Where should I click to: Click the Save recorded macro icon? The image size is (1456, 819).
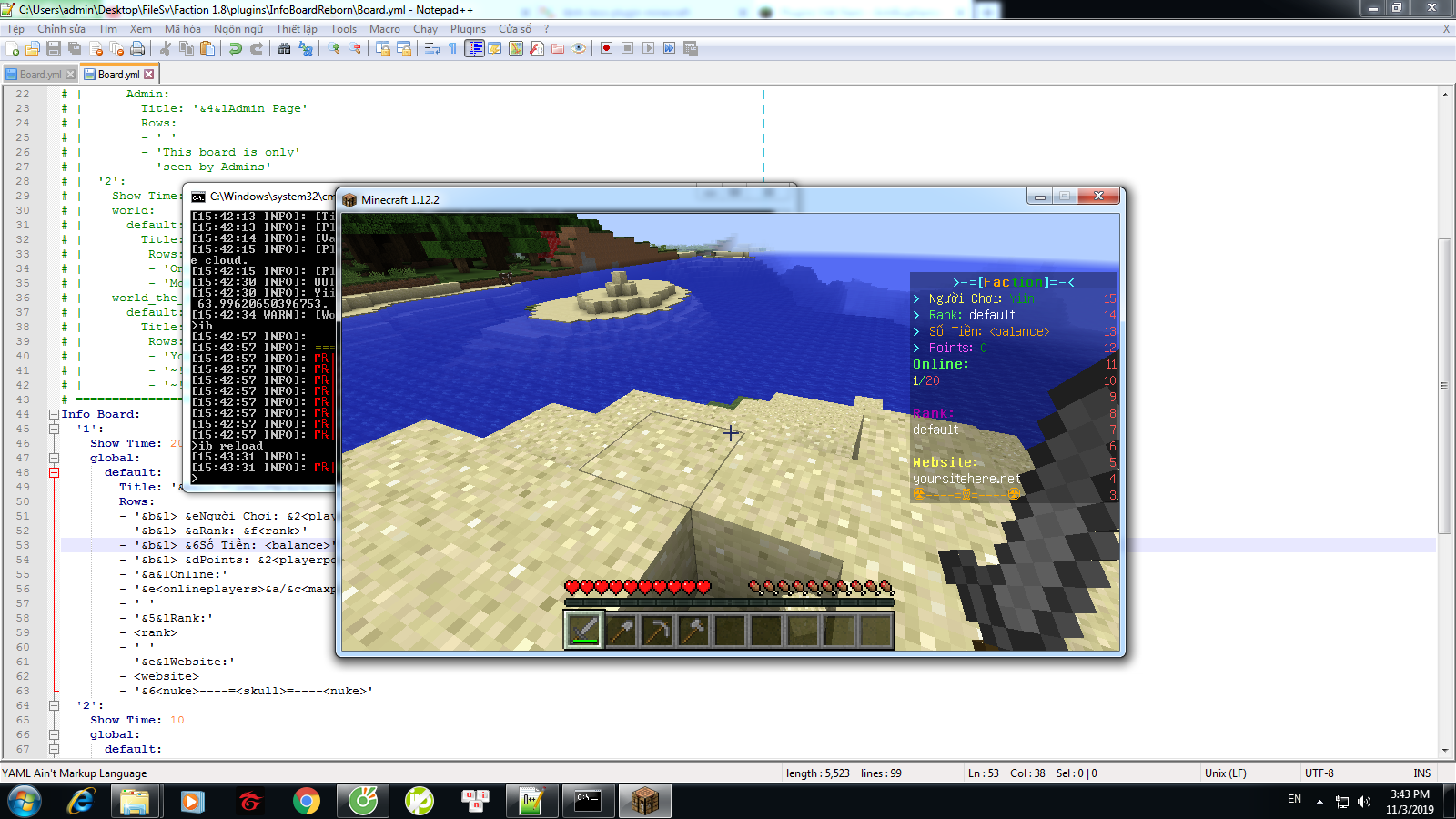point(691,48)
